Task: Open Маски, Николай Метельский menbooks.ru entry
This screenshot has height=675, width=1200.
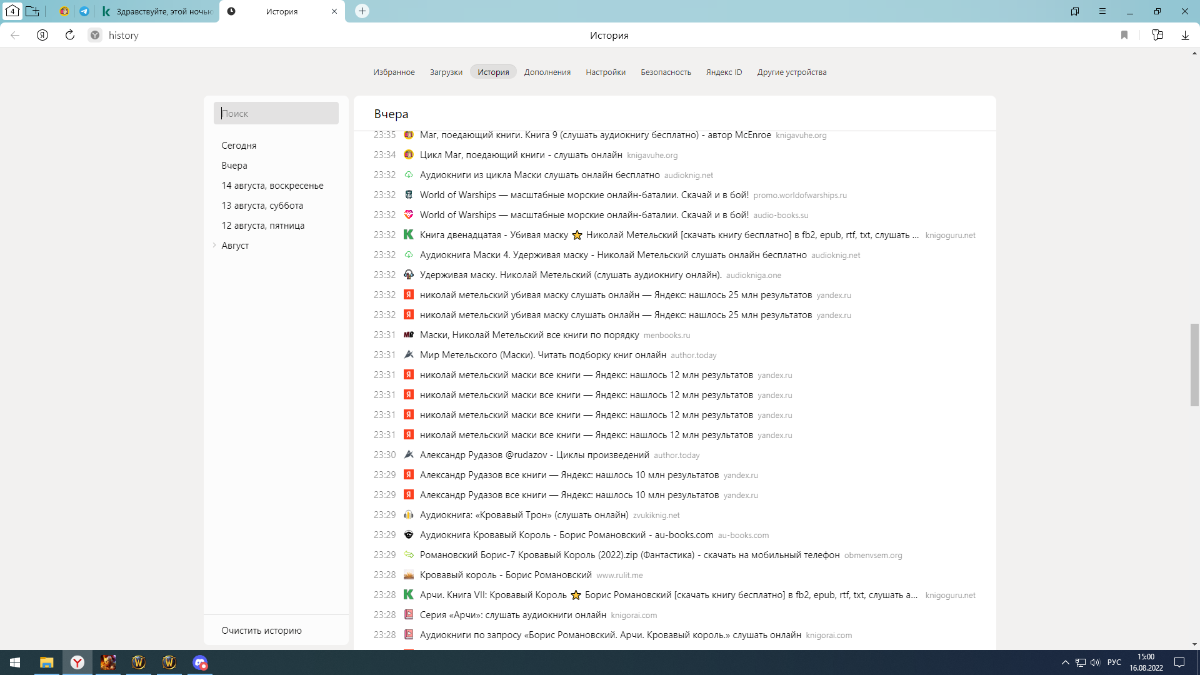Action: coord(530,335)
